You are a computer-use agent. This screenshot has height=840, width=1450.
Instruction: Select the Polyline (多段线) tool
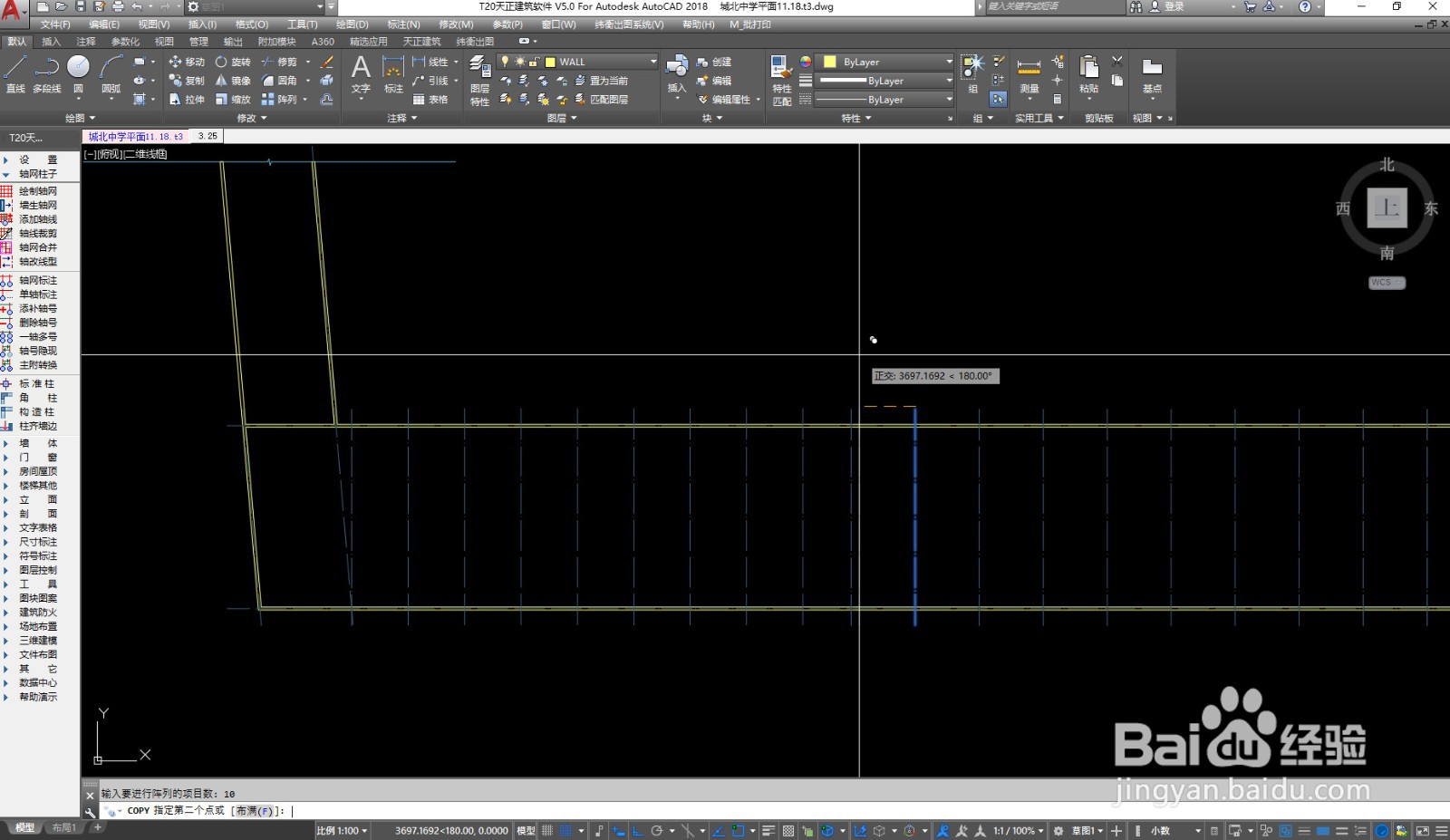pos(46,73)
